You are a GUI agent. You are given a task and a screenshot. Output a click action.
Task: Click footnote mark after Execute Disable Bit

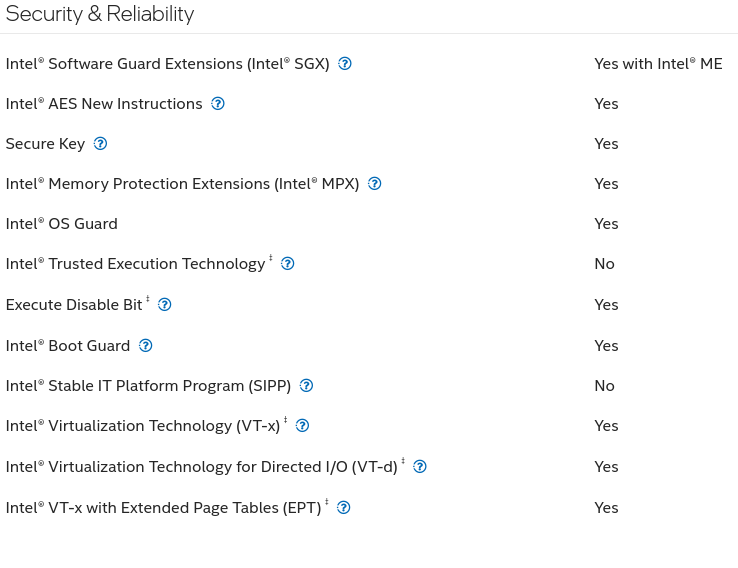click(147, 298)
